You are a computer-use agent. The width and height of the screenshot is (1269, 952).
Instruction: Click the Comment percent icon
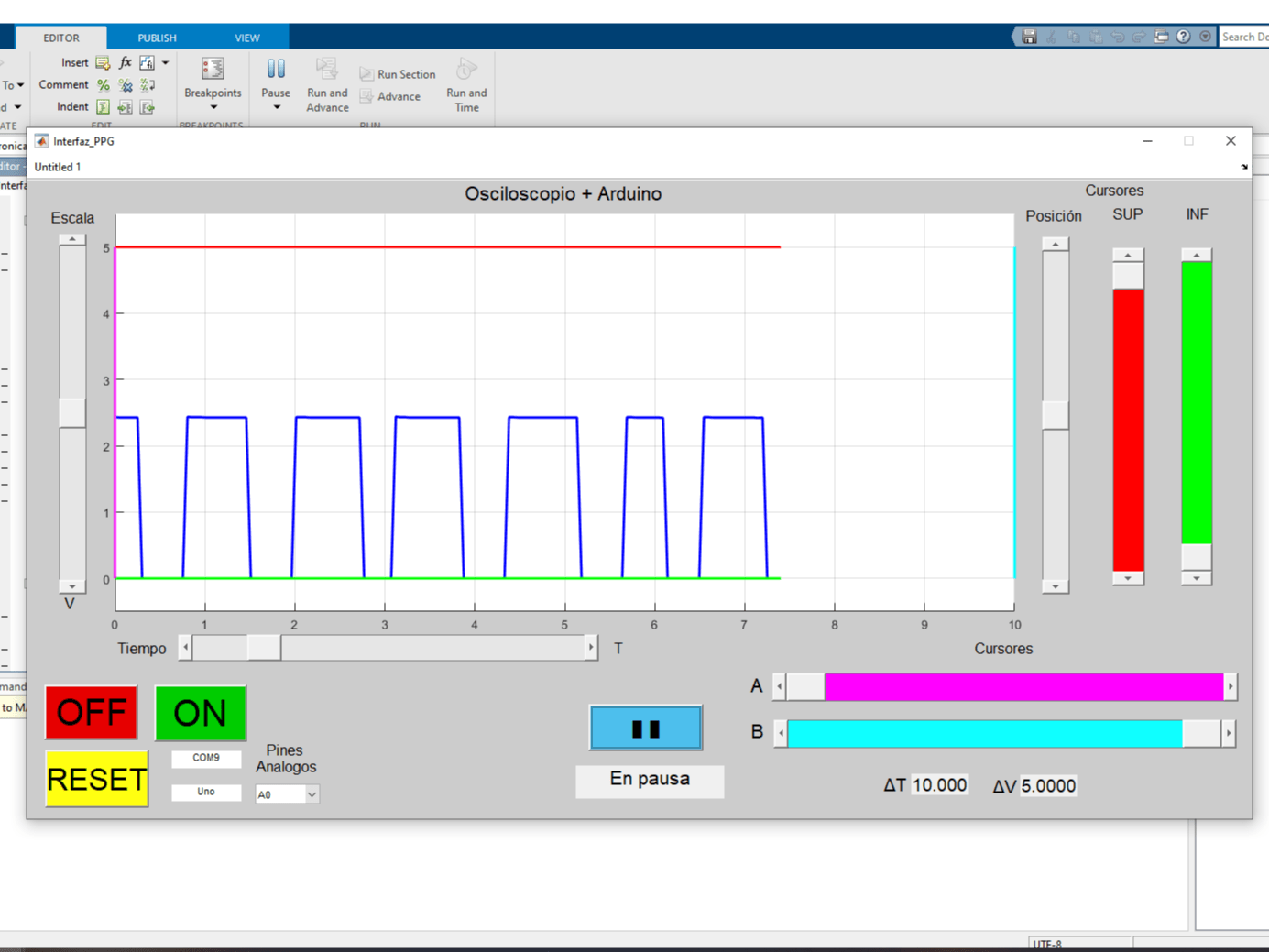click(103, 84)
